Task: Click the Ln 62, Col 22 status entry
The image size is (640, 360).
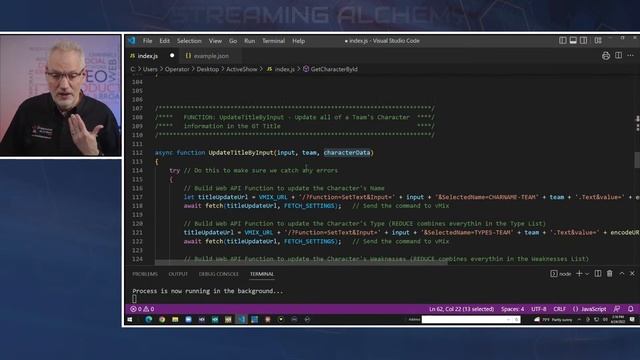Action: click(x=461, y=309)
